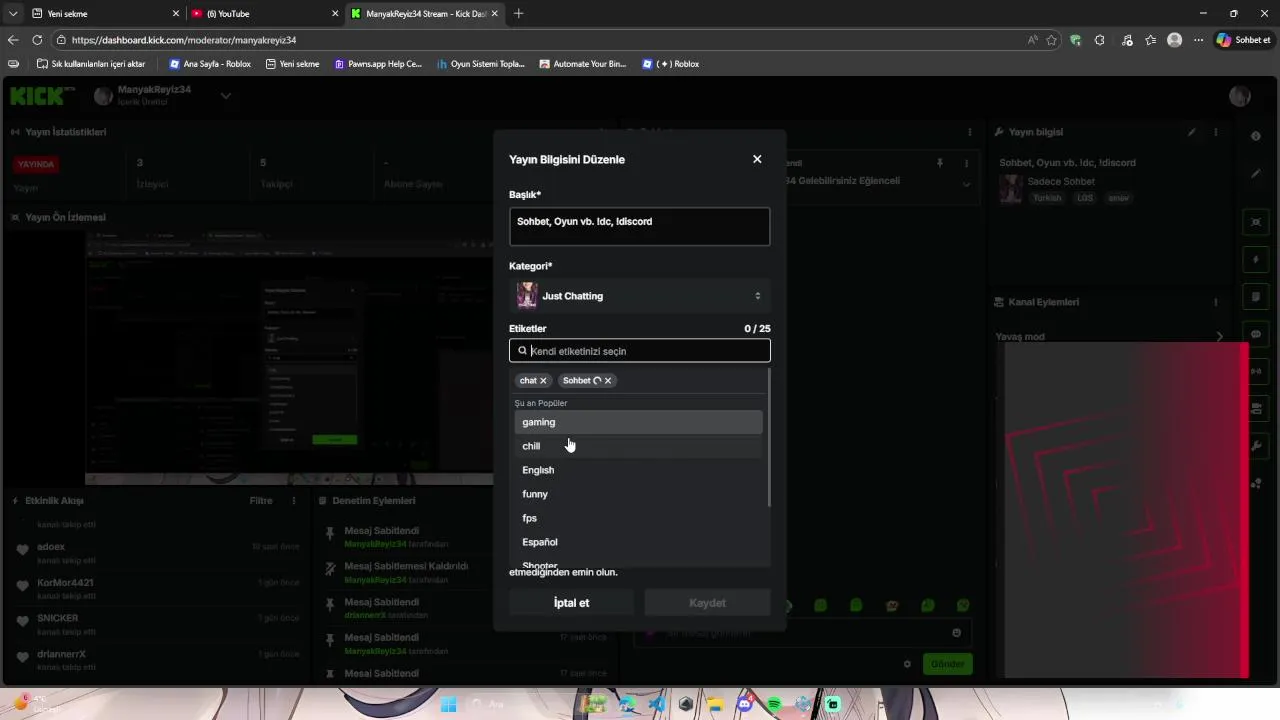The height and width of the screenshot is (720, 1280).
Task: Expand the ManyakReyiz34 channel dropdown chevron
Action: pos(226,96)
